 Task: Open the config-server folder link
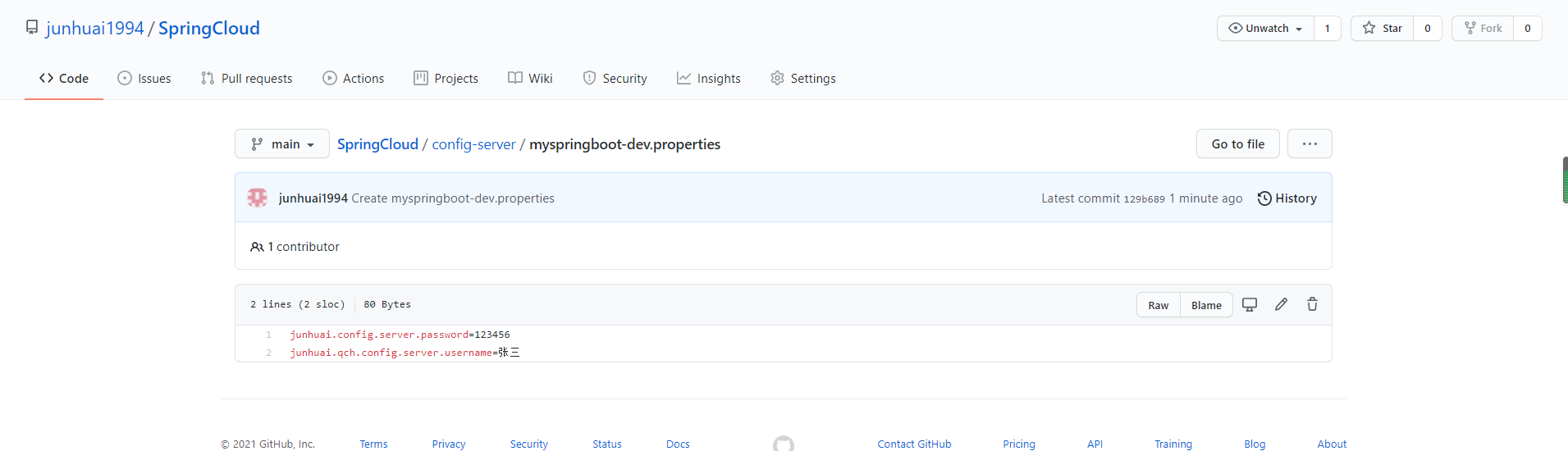click(x=473, y=144)
